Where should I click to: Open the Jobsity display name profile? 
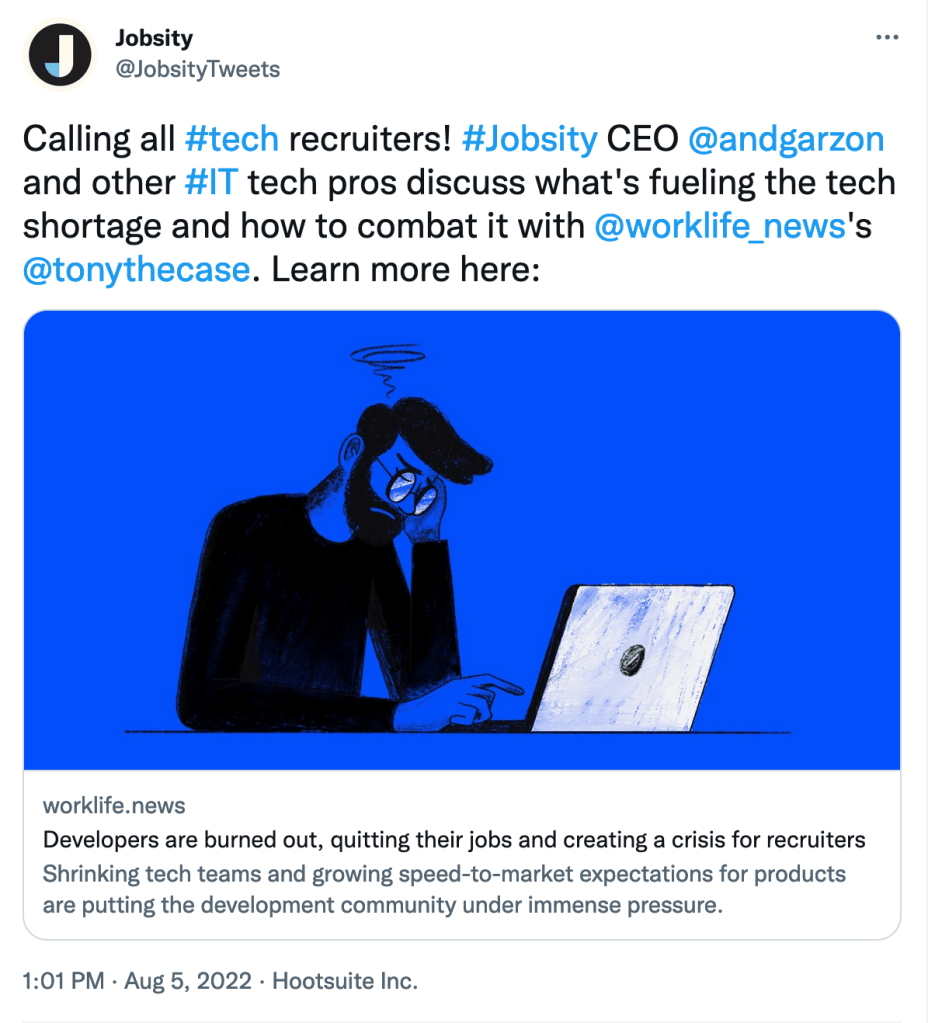coord(154,38)
